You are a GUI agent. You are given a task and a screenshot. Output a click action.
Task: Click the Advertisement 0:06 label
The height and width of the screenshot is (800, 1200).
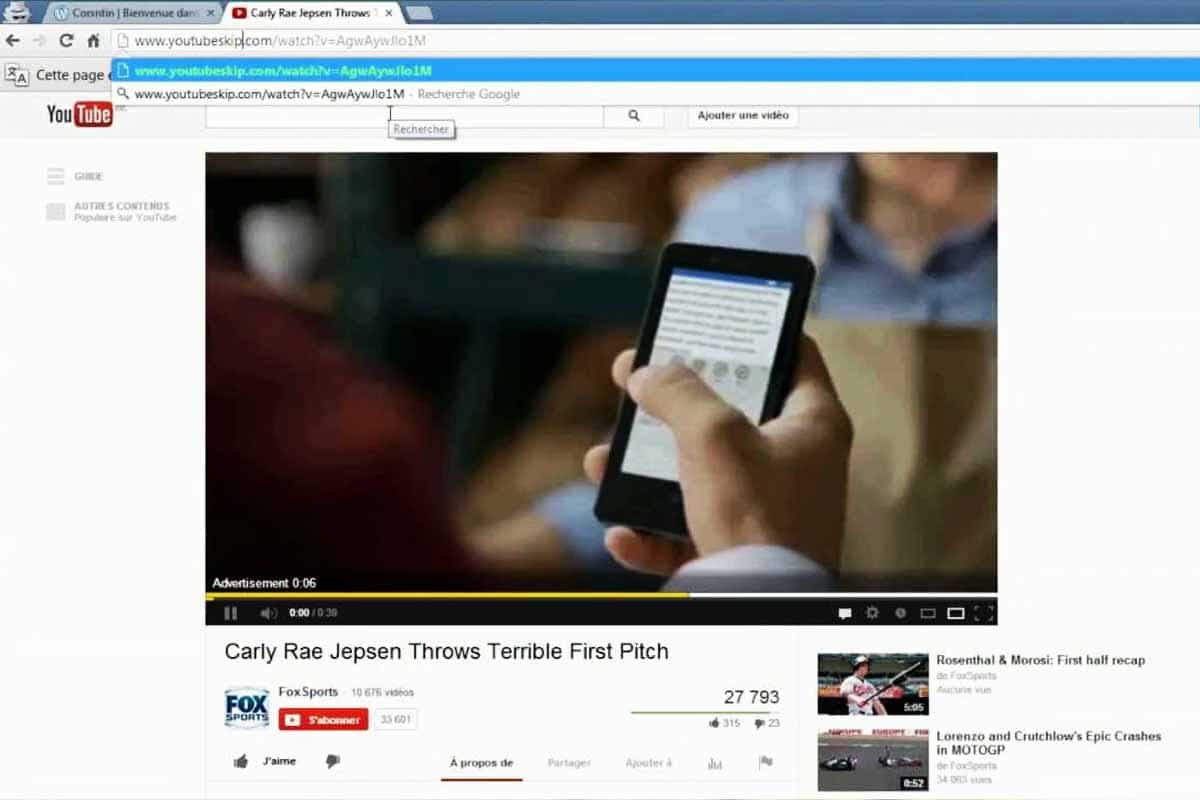point(264,583)
